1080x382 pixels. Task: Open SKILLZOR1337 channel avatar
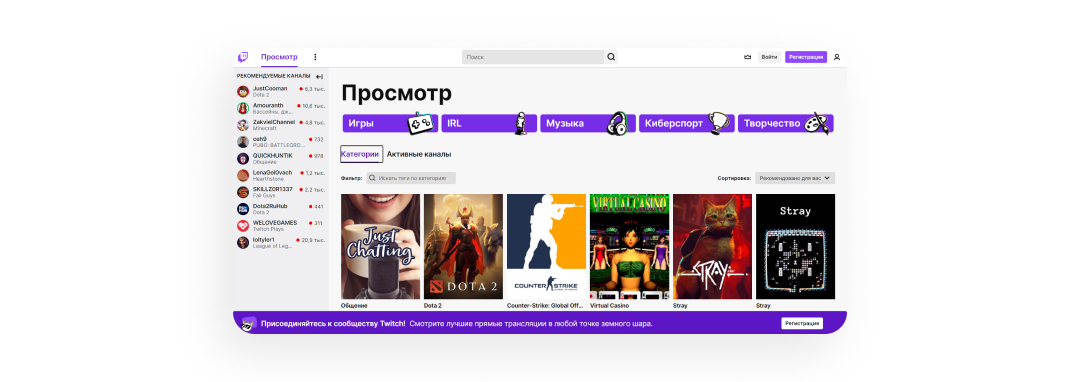coord(243,192)
